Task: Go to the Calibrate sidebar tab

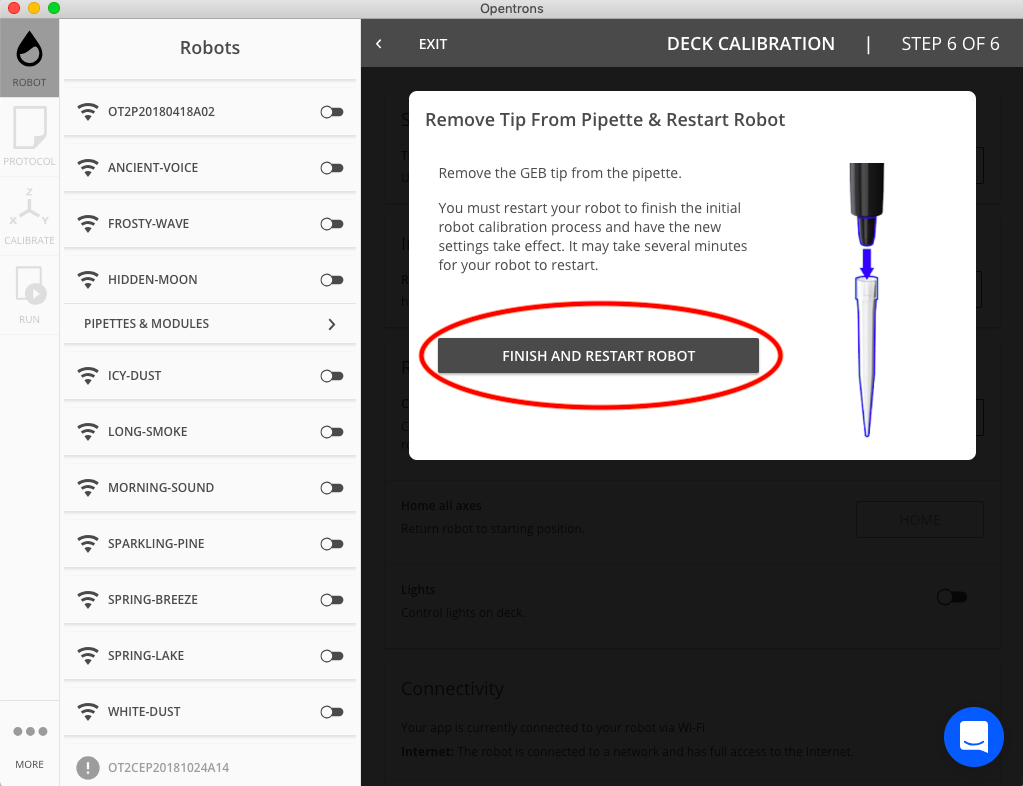Action: click(29, 216)
